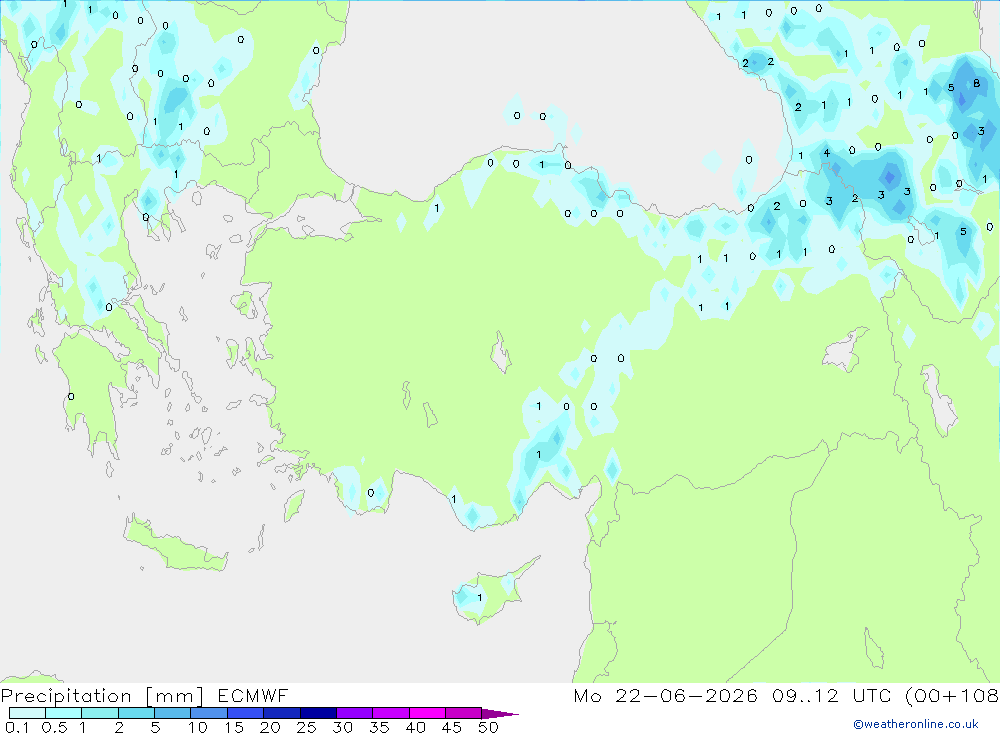Select the '50' legend scale label
Viewport: 1000px width, 733px height.
point(488,727)
